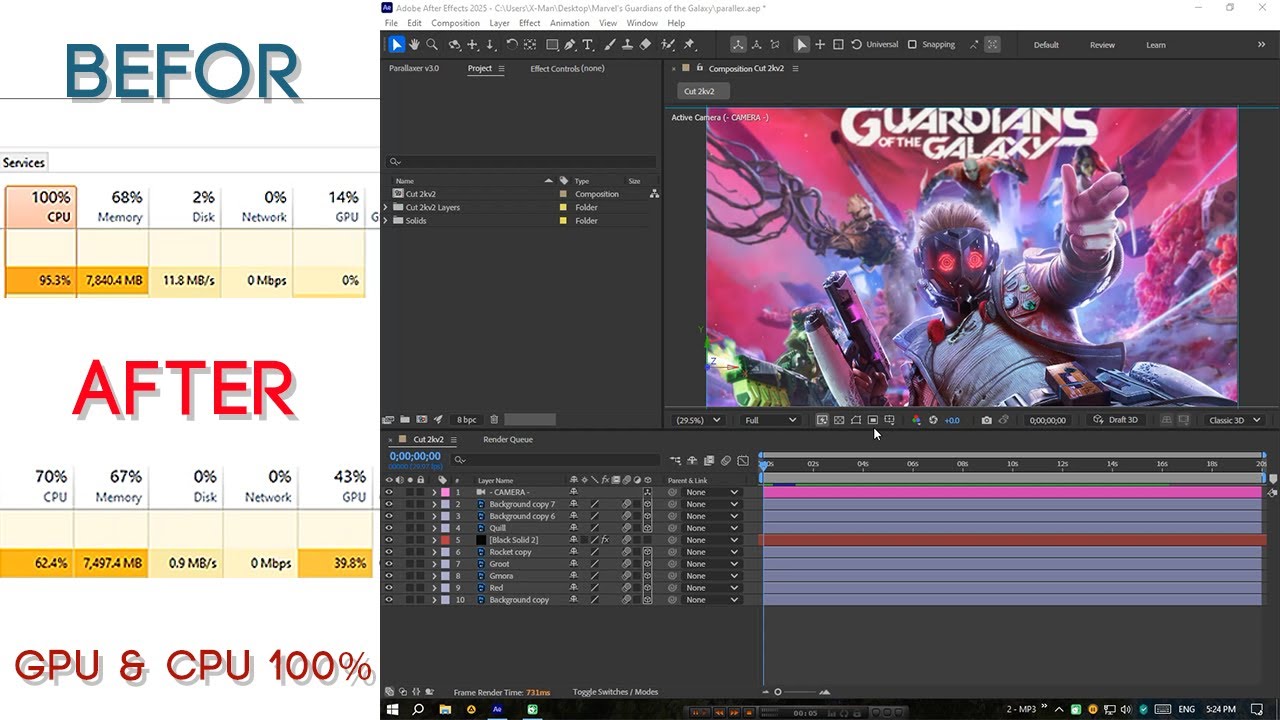Hide the Groot layer
Image resolution: width=1280 pixels, height=720 pixels.
(389, 564)
